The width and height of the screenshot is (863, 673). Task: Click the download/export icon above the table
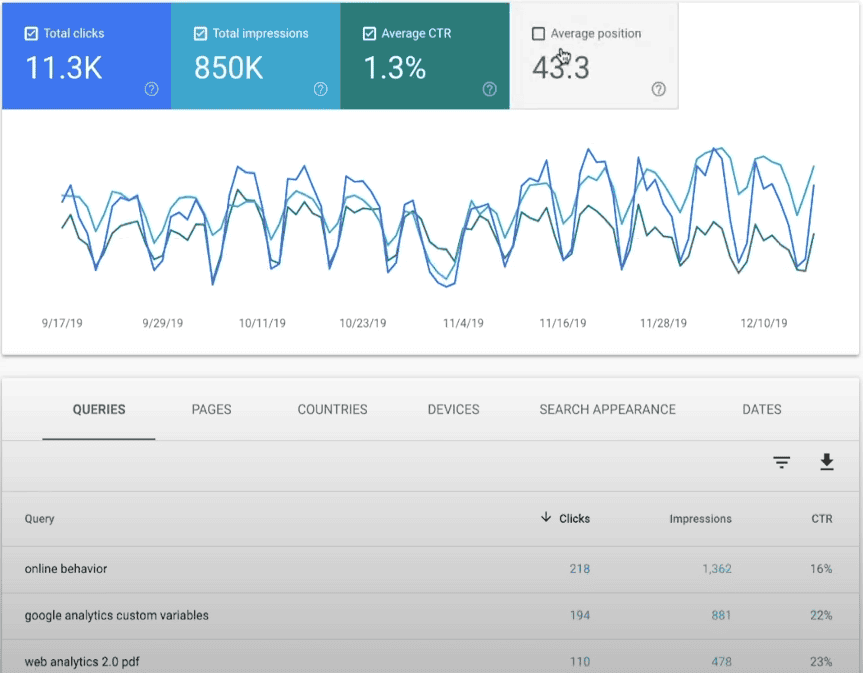pyautogui.click(x=827, y=462)
